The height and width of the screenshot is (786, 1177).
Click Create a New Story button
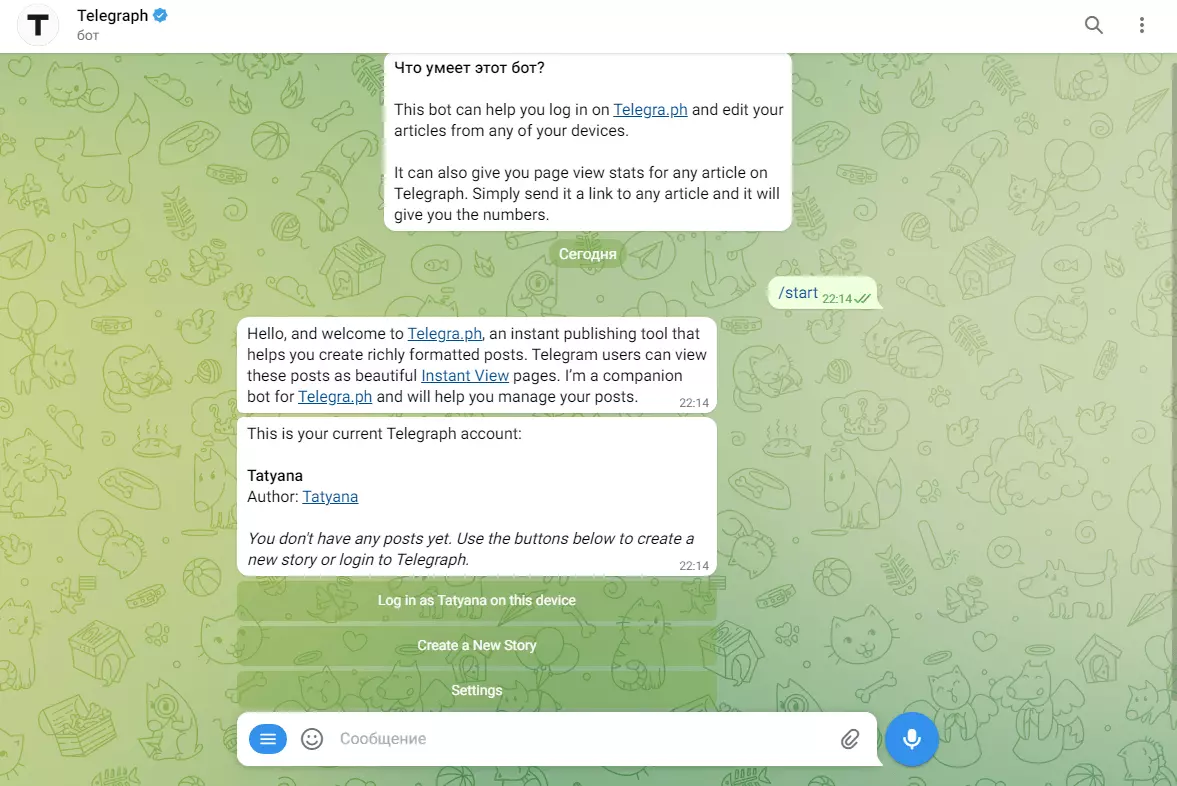click(x=477, y=646)
